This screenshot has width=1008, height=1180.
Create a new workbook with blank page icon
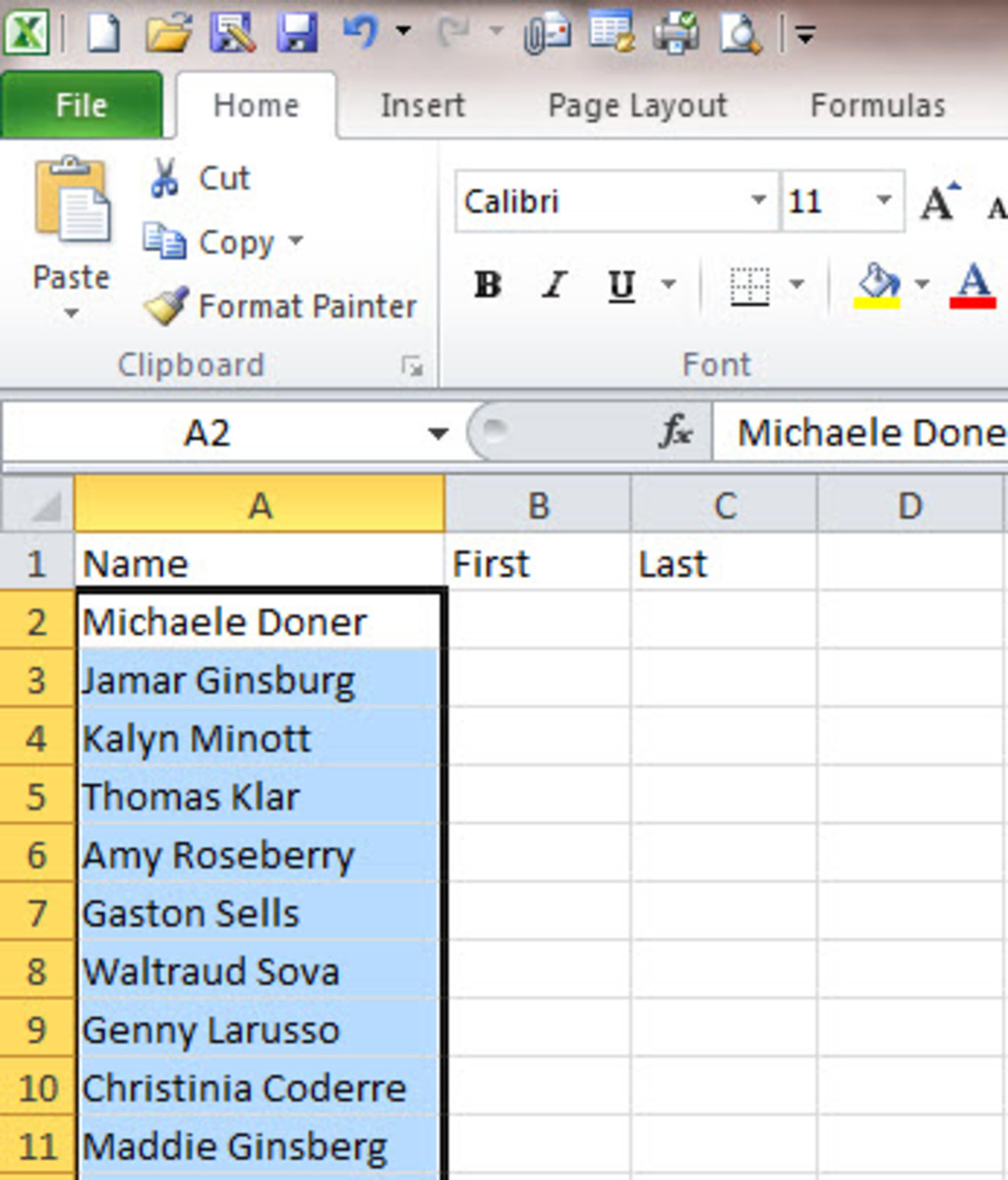[104, 34]
